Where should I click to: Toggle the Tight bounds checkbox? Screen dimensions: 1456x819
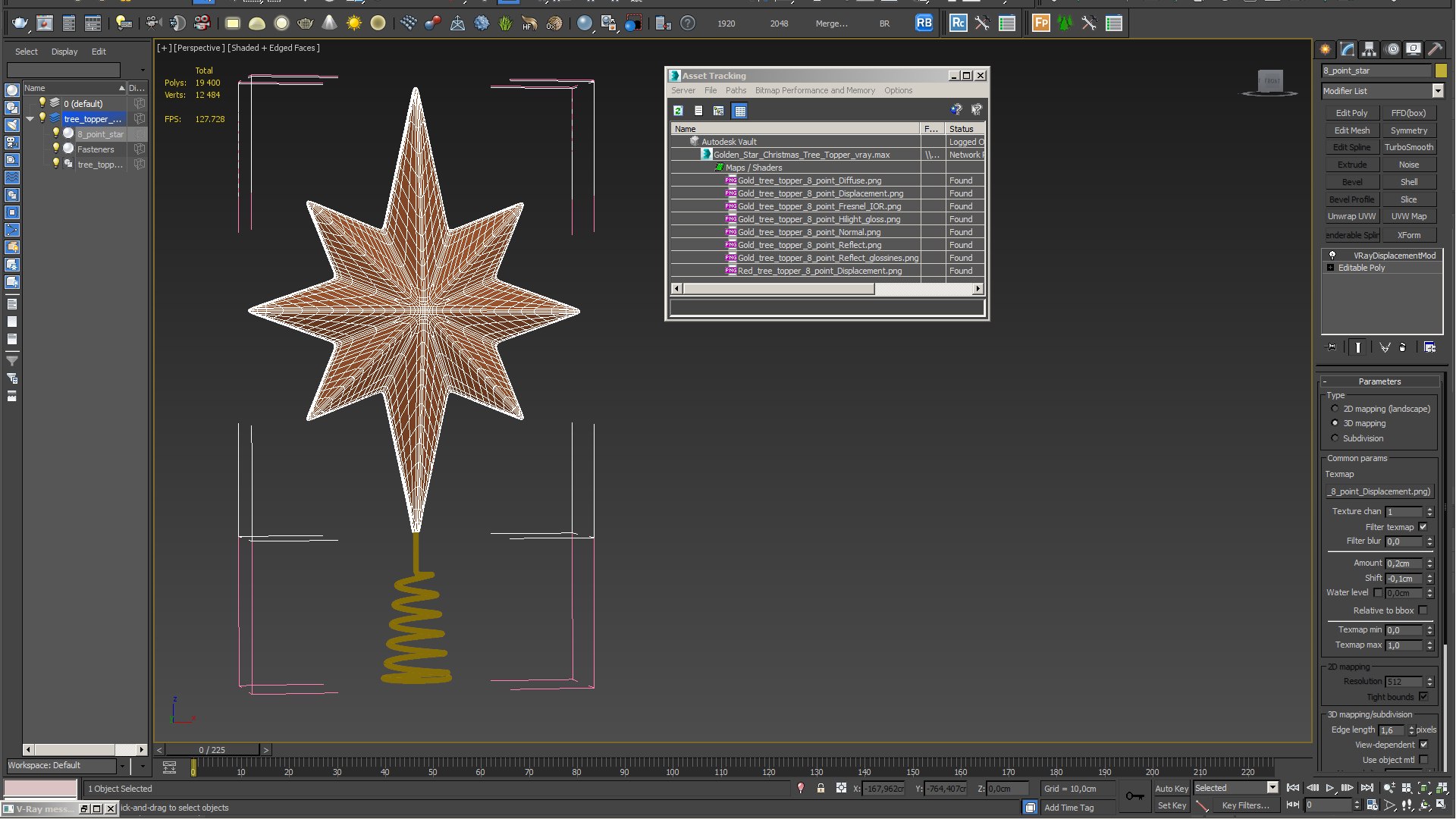pos(1423,697)
